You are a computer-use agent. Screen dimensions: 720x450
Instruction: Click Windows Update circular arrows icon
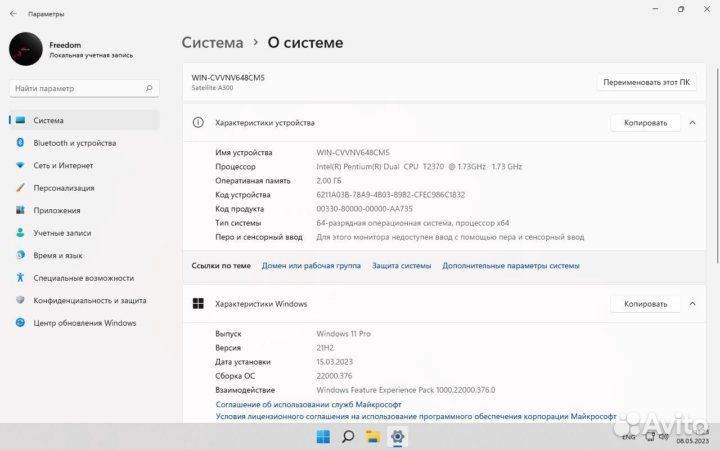pyautogui.click(x=20, y=323)
